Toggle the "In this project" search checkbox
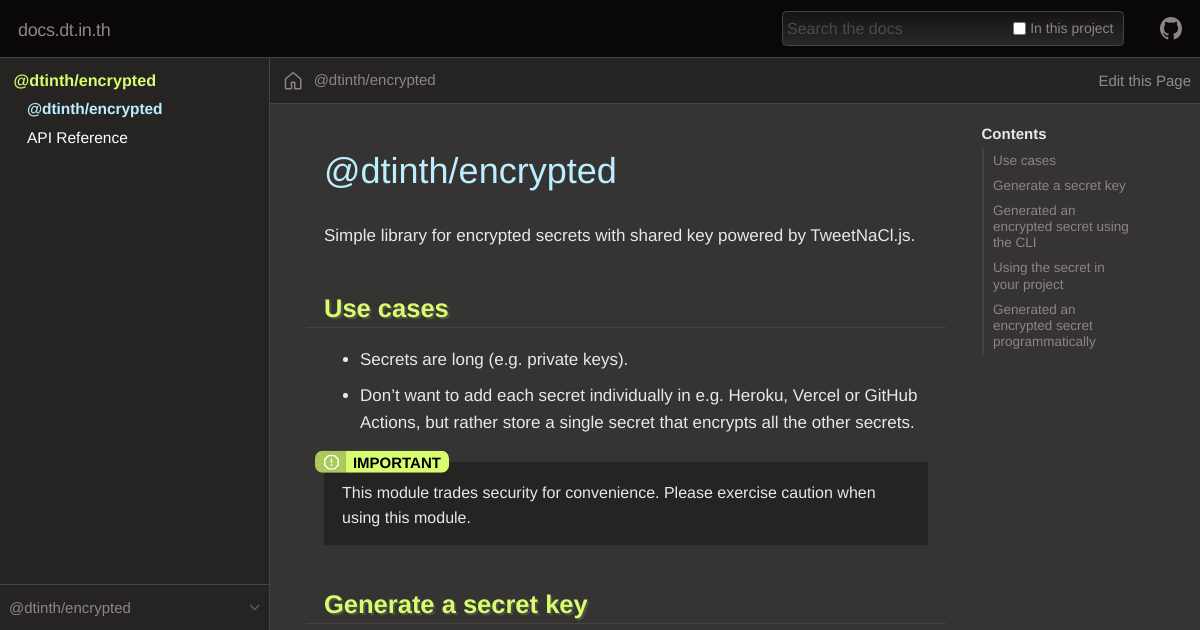1200x630 pixels. click(x=1019, y=28)
